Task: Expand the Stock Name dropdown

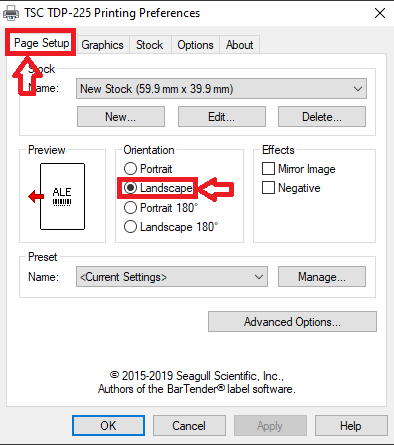Action: (x=221, y=89)
